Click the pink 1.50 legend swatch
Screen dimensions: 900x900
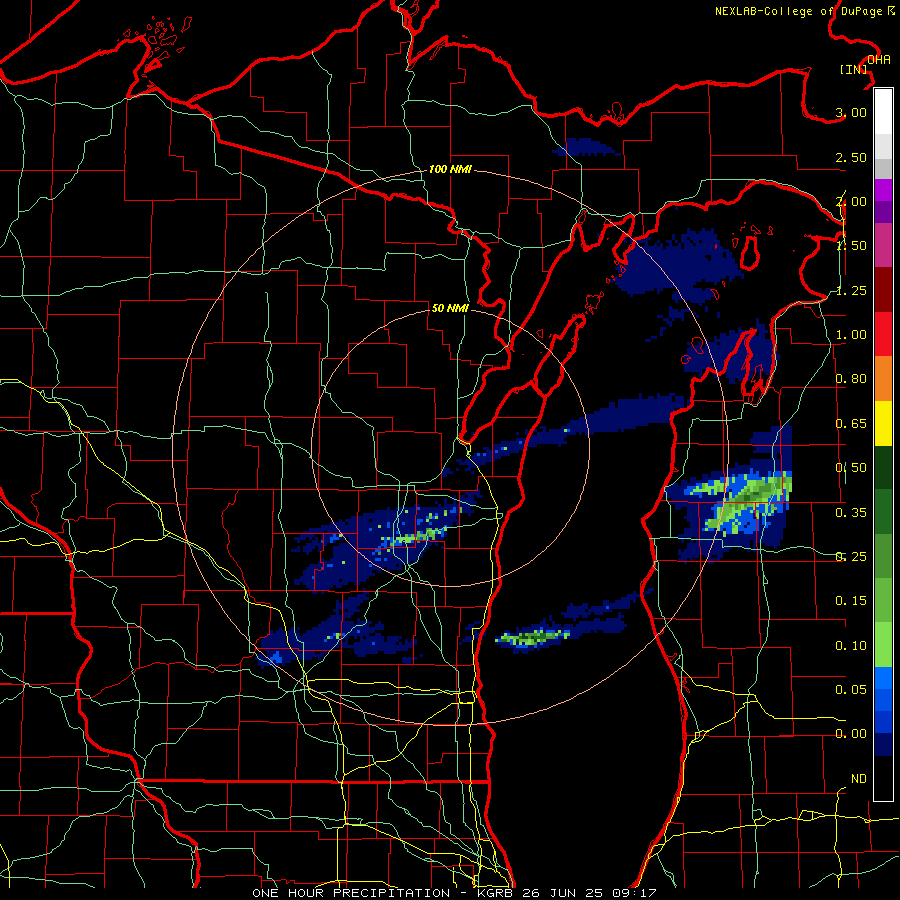click(883, 245)
